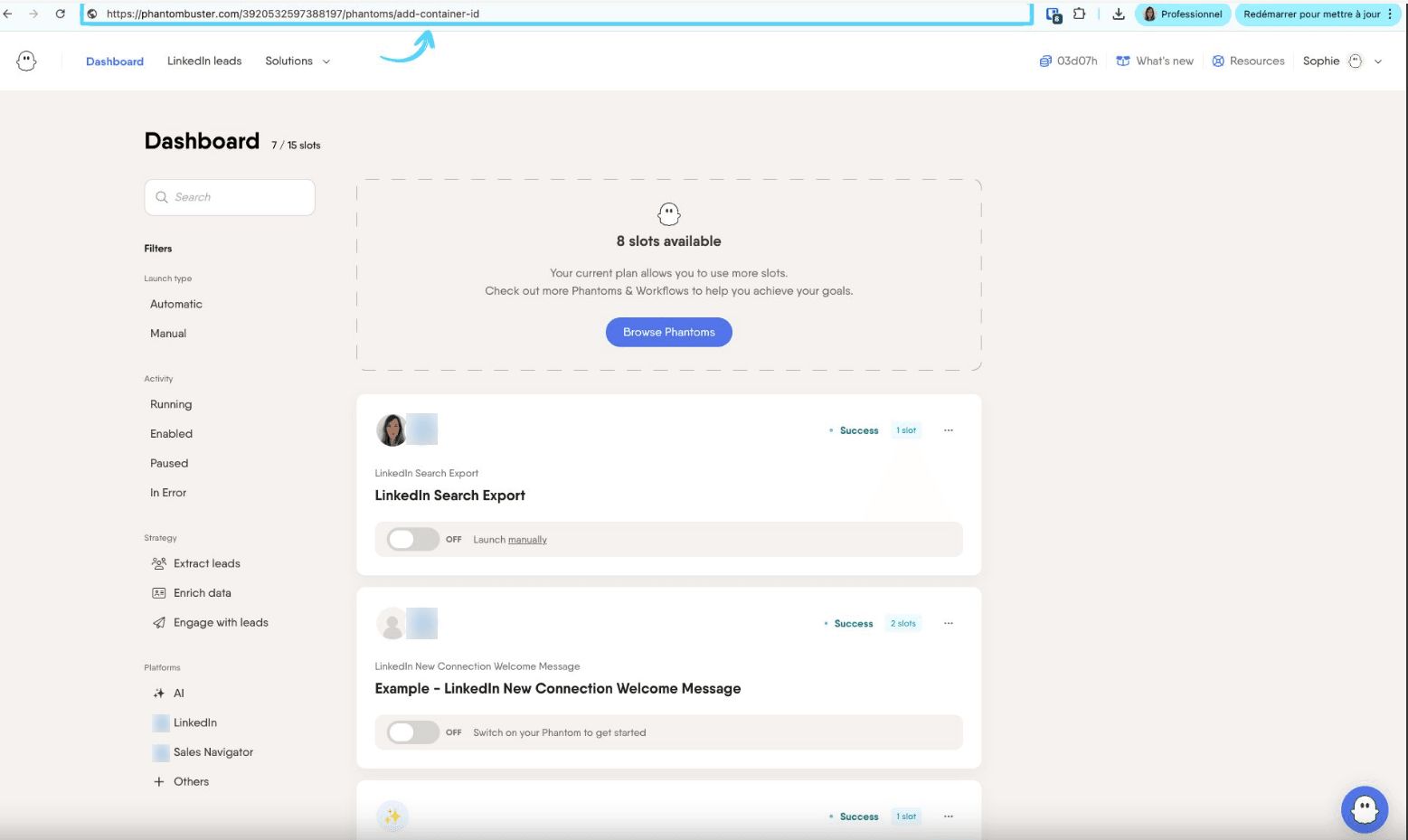Toggle the LinkedIn Search Export switch on
The width and height of the screenshot is (1408, 840).
tap(413, 539)
